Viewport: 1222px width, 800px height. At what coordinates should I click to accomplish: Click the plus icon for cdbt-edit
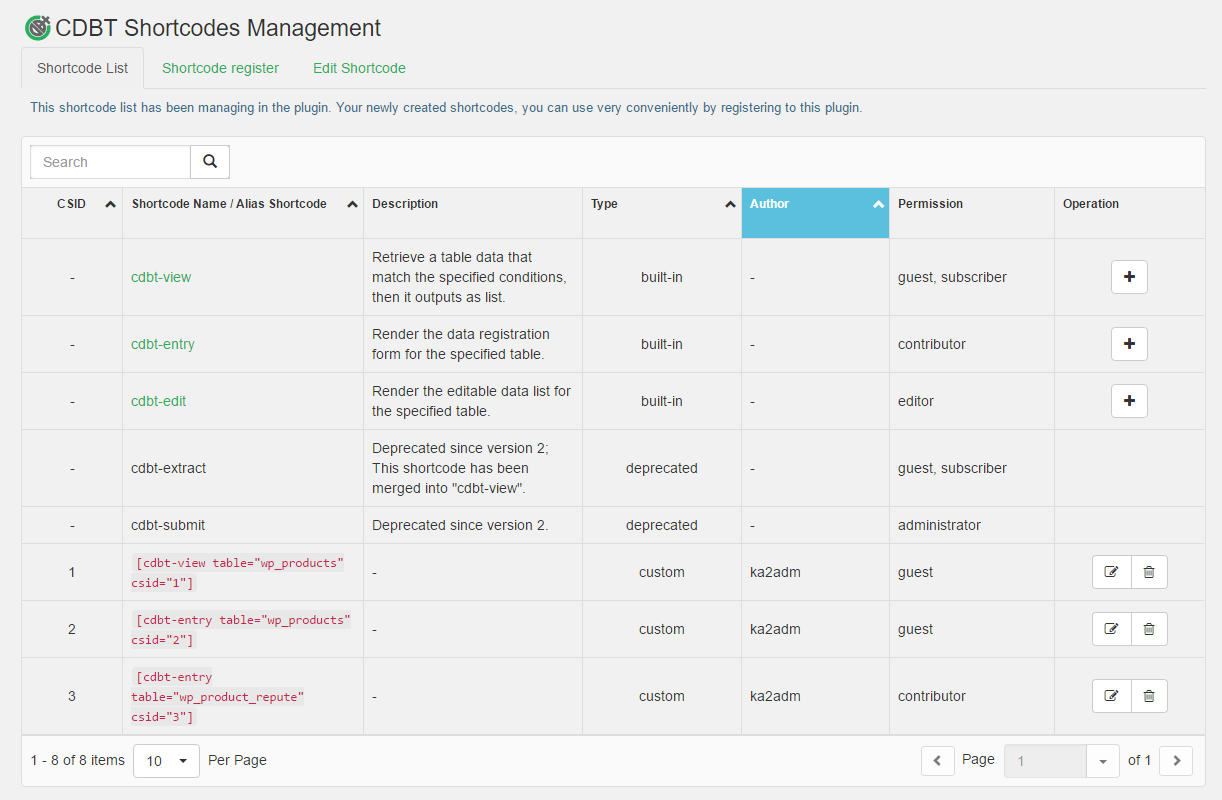coord(1129,401)
